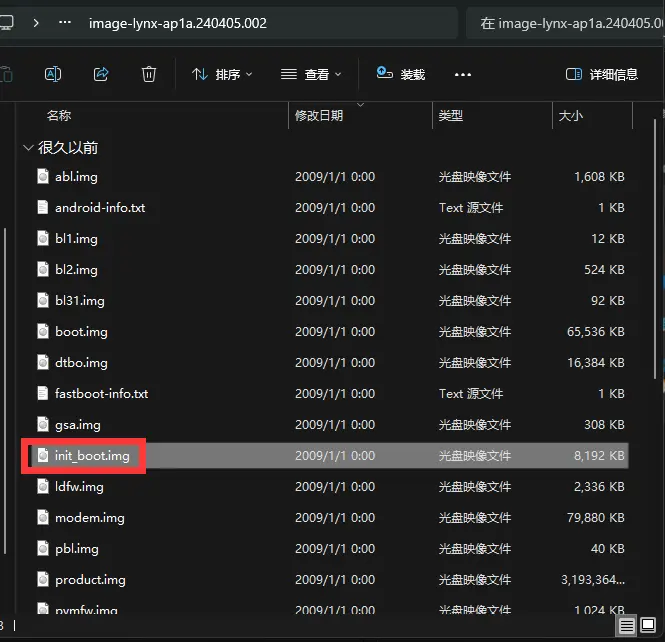
Task: Click the init_boot.img file name
Action: point(92,456)
